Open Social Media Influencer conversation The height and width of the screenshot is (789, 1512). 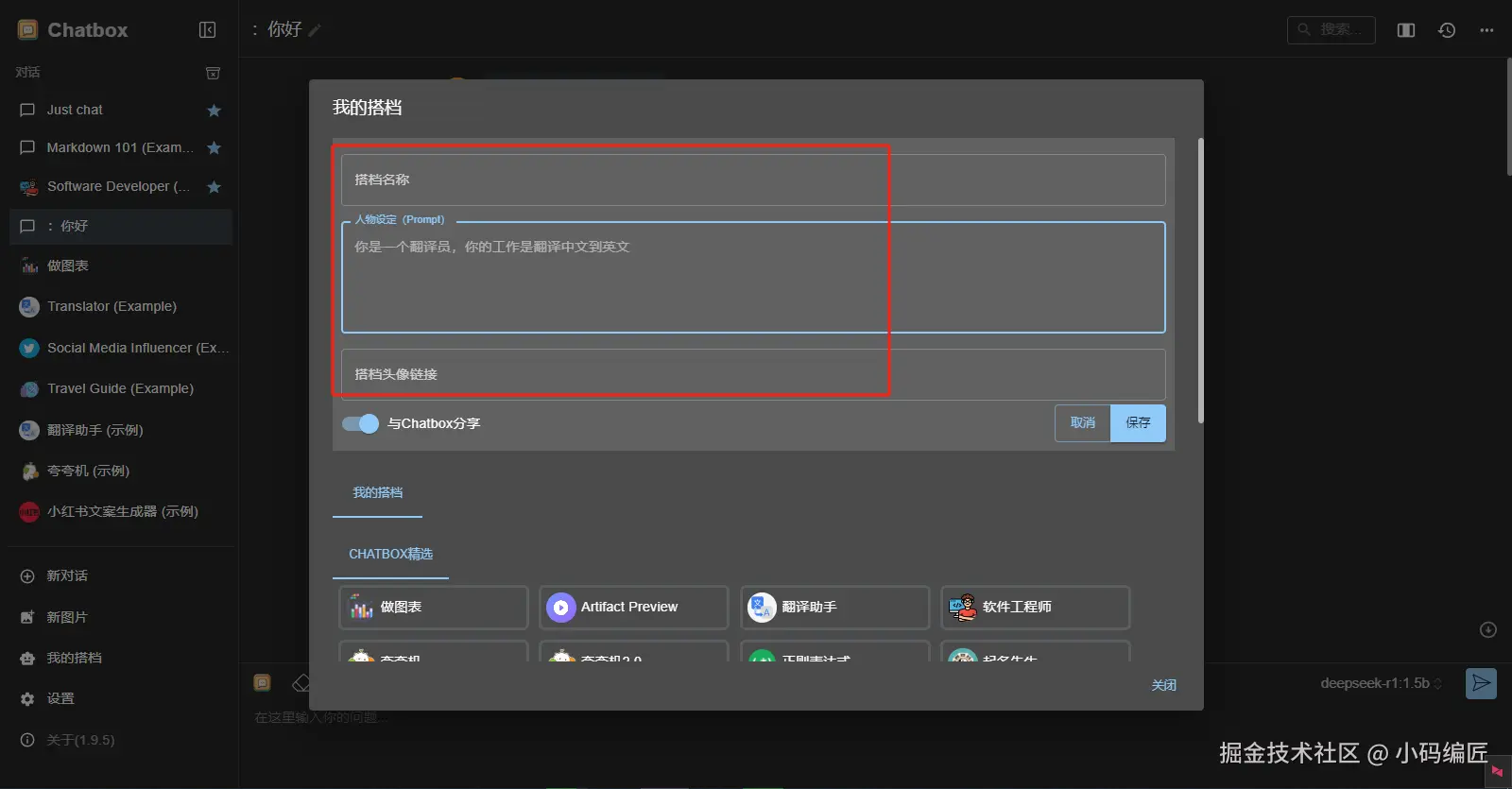[x=121, y=348]
